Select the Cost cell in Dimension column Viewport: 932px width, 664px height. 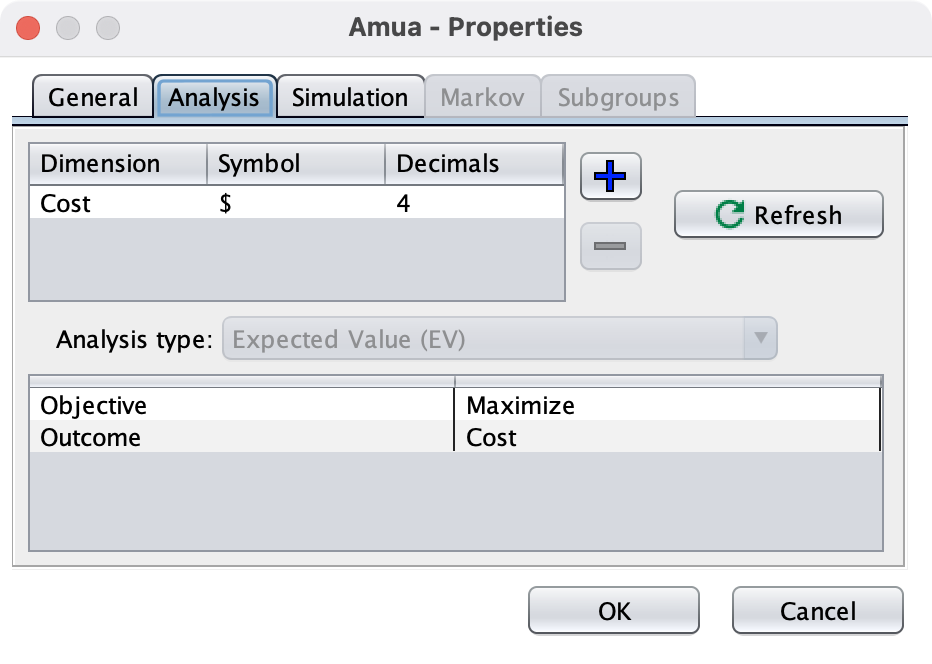118,204
